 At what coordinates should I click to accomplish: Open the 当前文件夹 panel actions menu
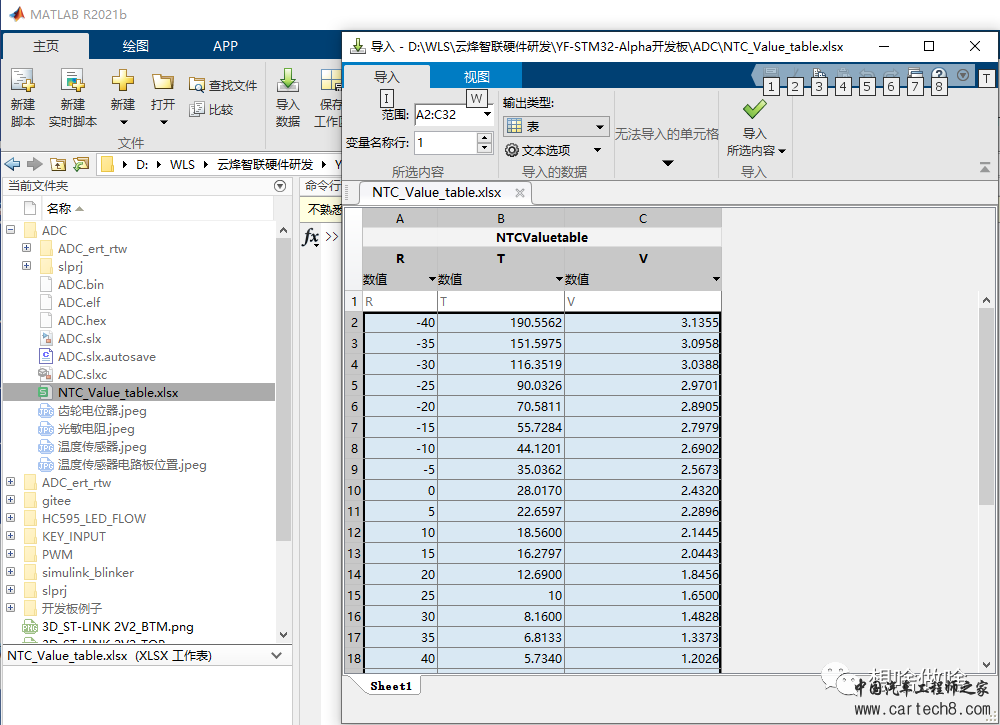(x=279, y=186)
